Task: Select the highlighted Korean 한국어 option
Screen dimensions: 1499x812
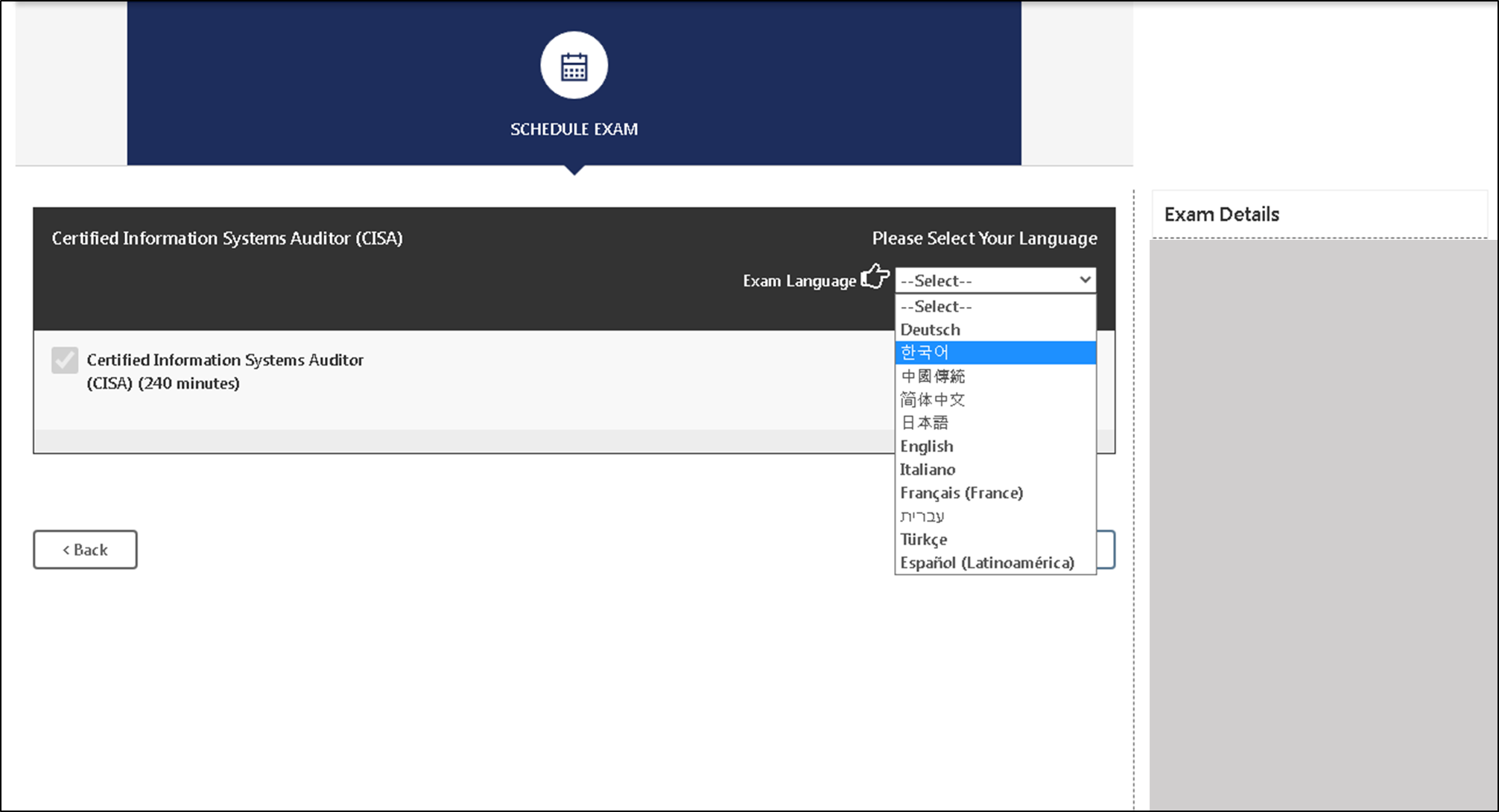Action: tap(995, 352)
